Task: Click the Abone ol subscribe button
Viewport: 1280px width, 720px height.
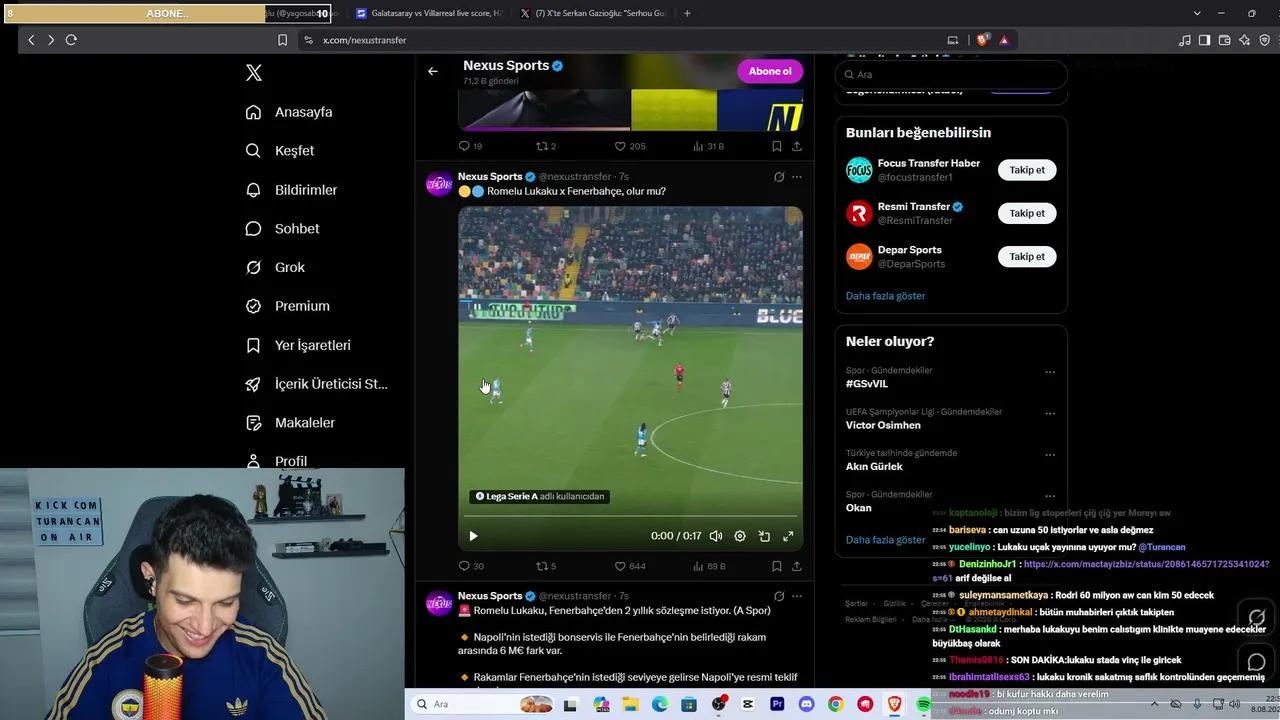Action: coord(770,71)
